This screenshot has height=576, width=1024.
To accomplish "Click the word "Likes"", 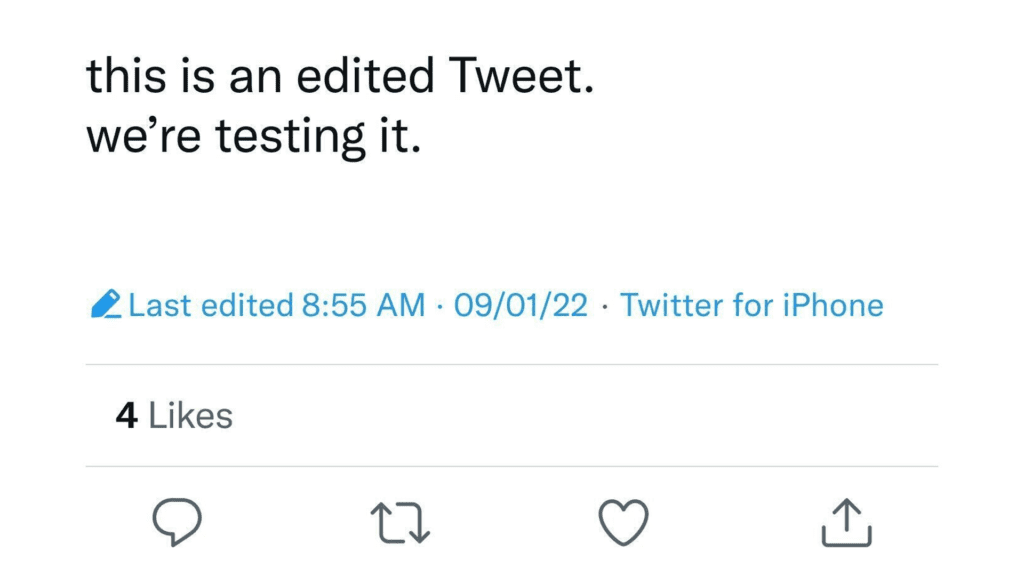I will tap(191, 415).
